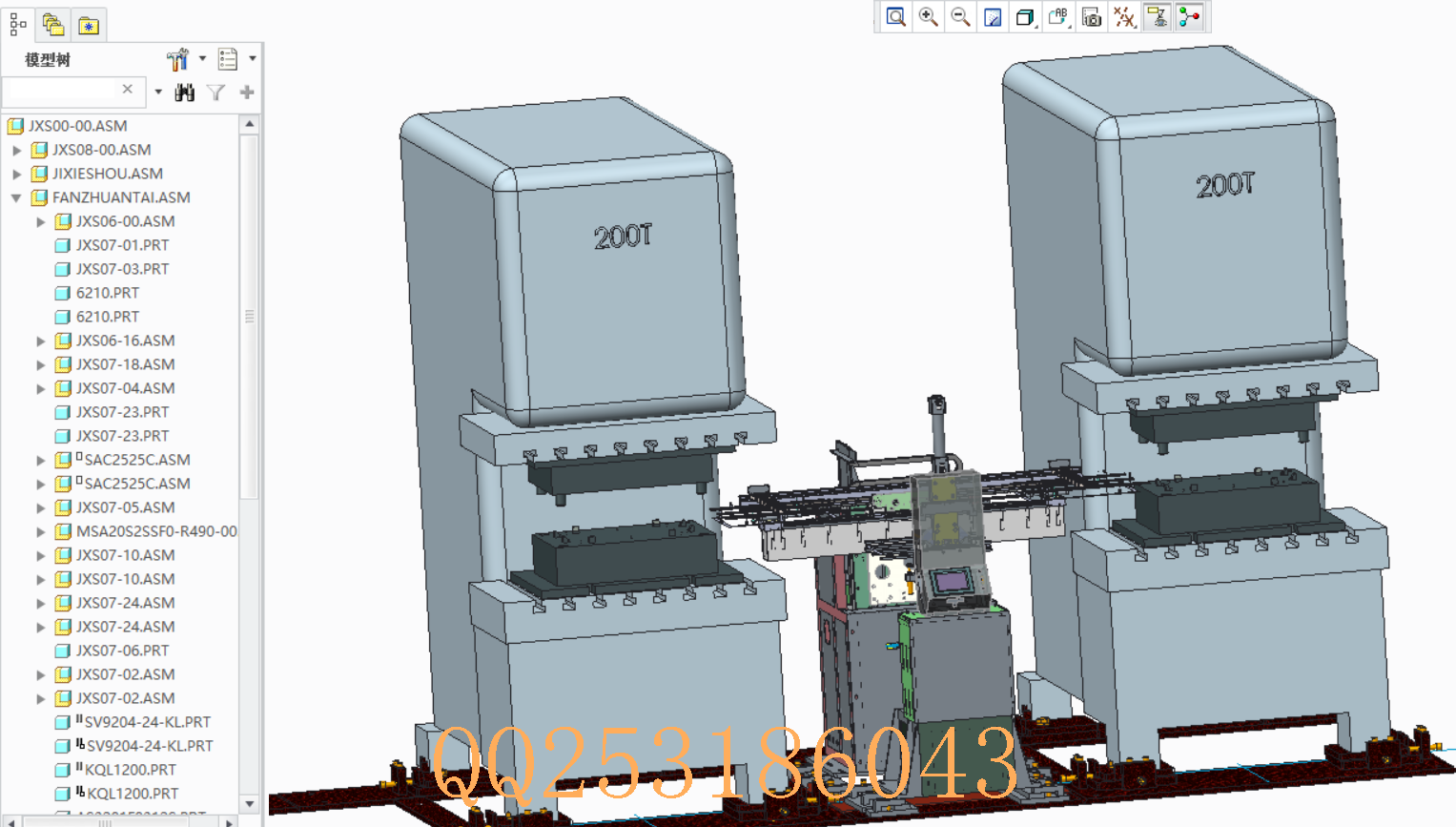Select the JXS08-00.ASM label
This screenshot has width=1456, height=827.
coord(101,150)
